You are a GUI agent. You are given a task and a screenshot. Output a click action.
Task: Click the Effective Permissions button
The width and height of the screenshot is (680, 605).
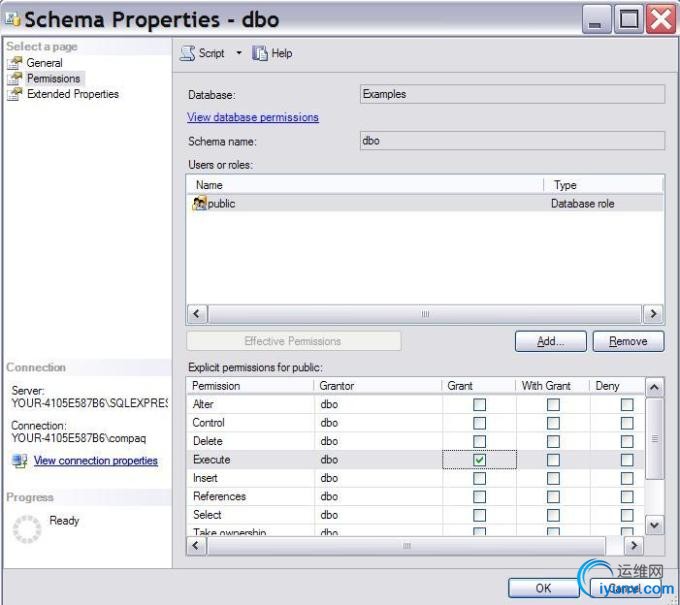click(293, 341)
